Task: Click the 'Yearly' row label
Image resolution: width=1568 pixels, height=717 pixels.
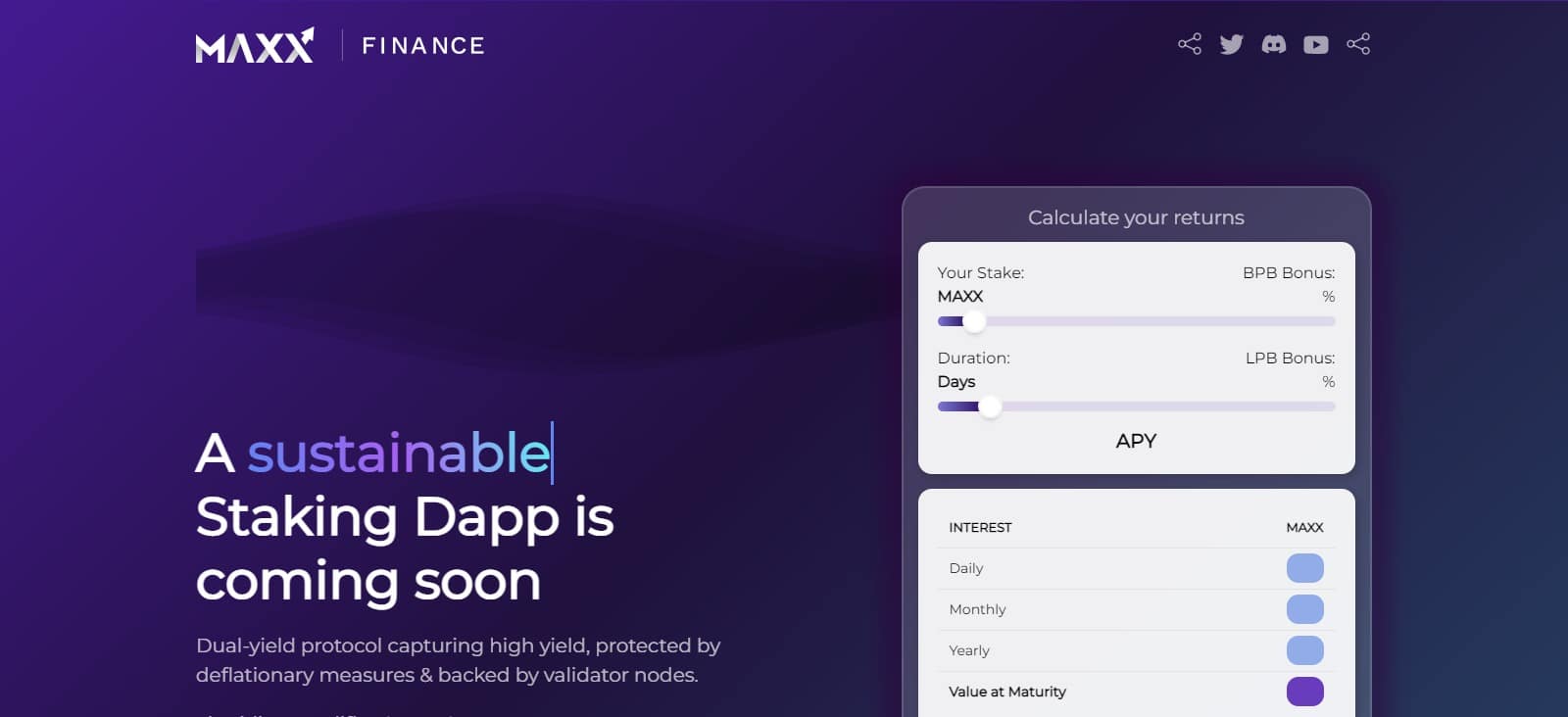Action: point(969,650)
